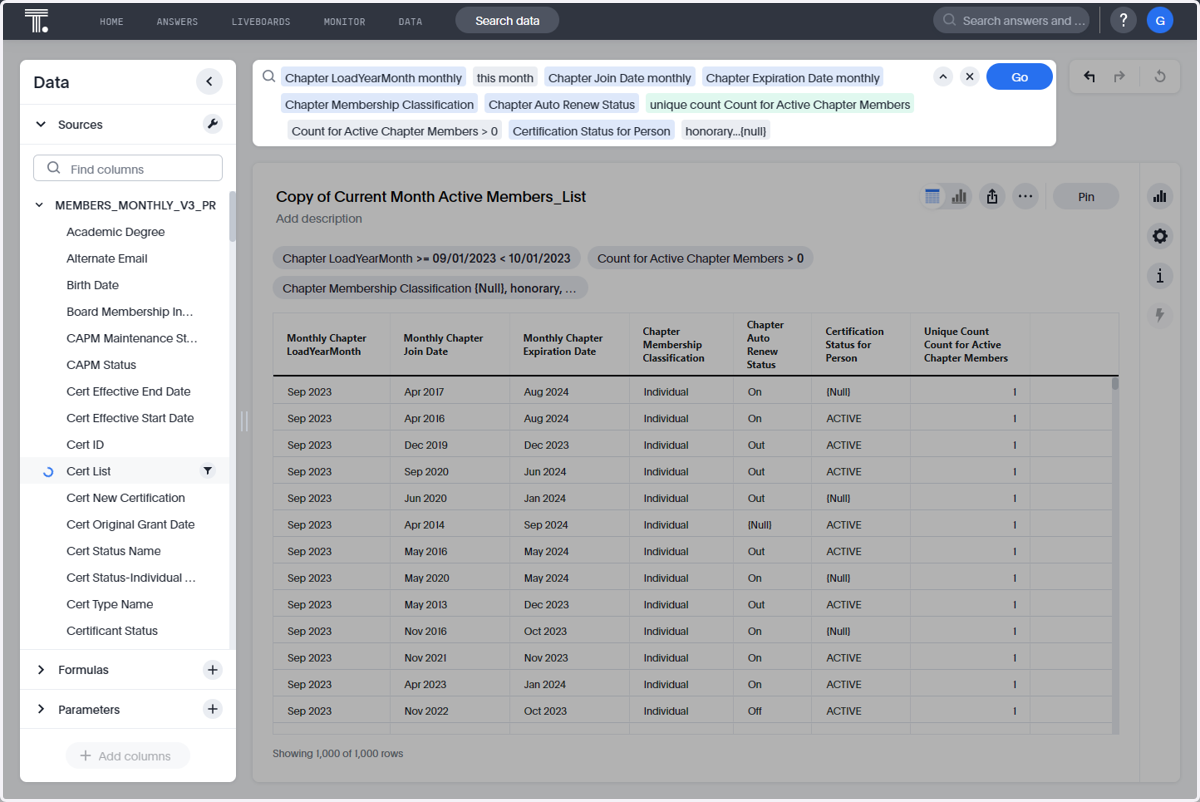1200x802 pixels.
Task: Click the lightning bolt icon in sidebar
Action: point(1160,316)
